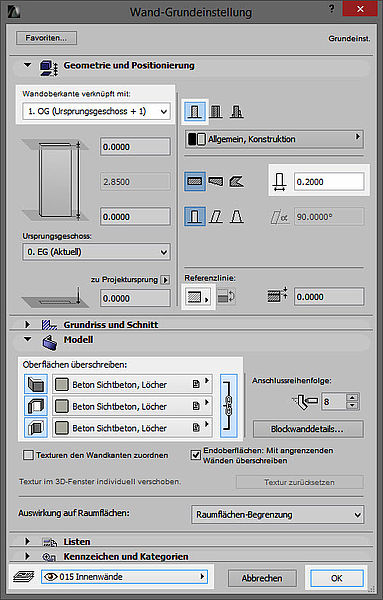
Task: Expand the Listen section
Action: click(27, 541)
